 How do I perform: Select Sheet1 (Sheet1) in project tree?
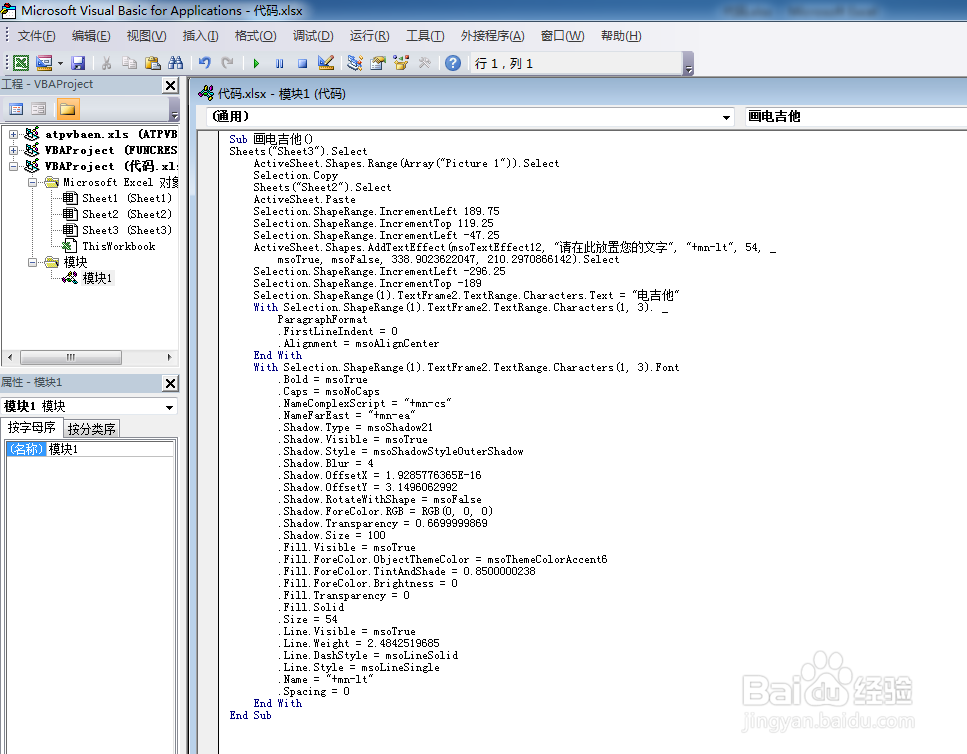pyautogui.click(x=126, y=198)
